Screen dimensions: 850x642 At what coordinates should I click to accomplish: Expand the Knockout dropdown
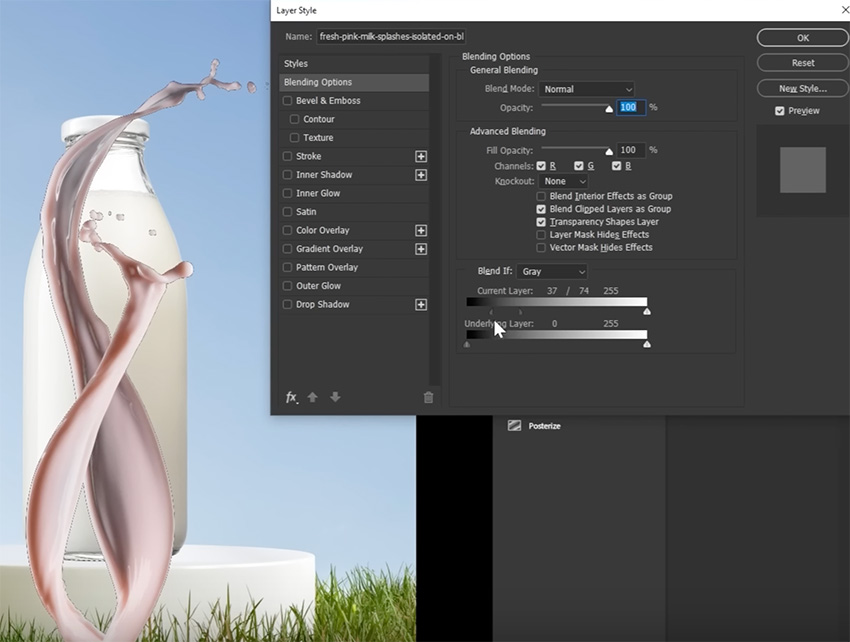click(x=565, y=181)
